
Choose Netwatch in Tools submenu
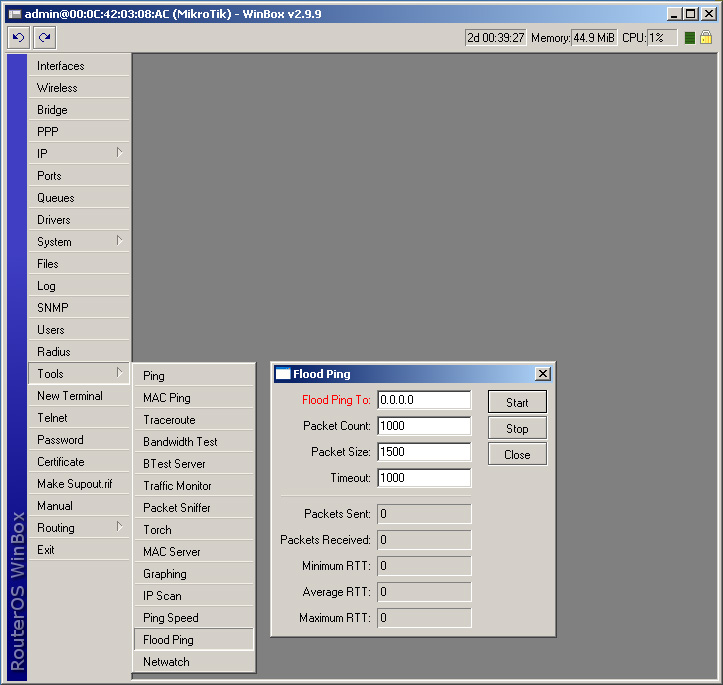[x=194, y=661]
